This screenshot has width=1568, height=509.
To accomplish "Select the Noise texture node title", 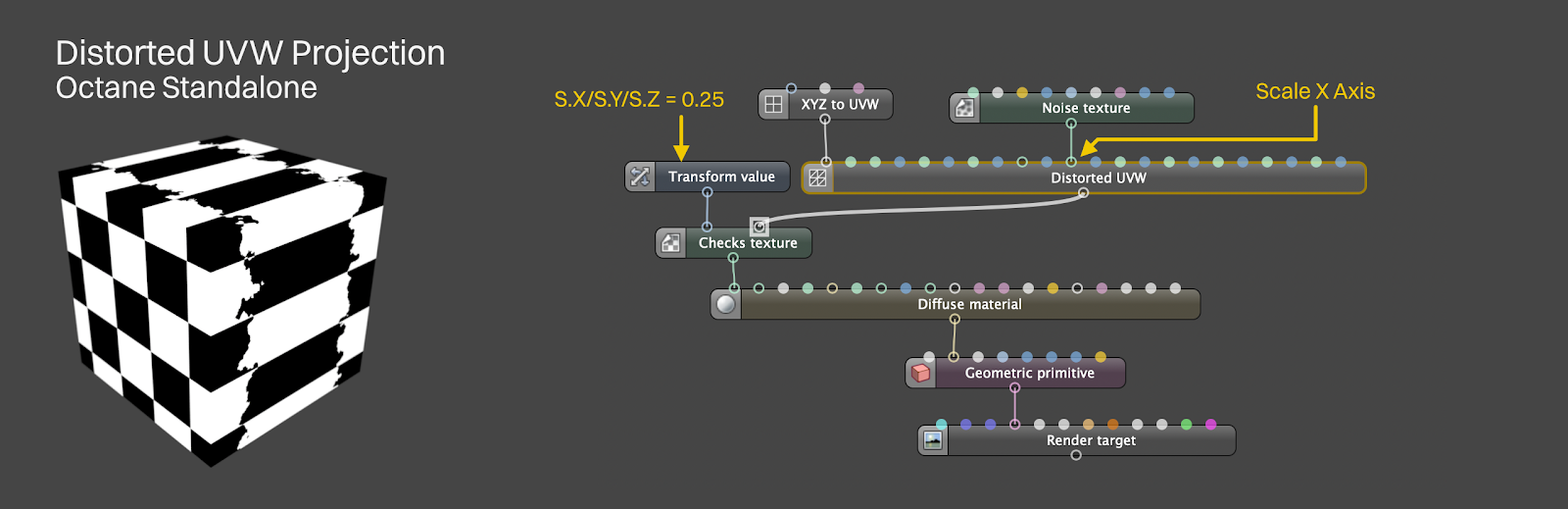I will tap(1086, 108).
